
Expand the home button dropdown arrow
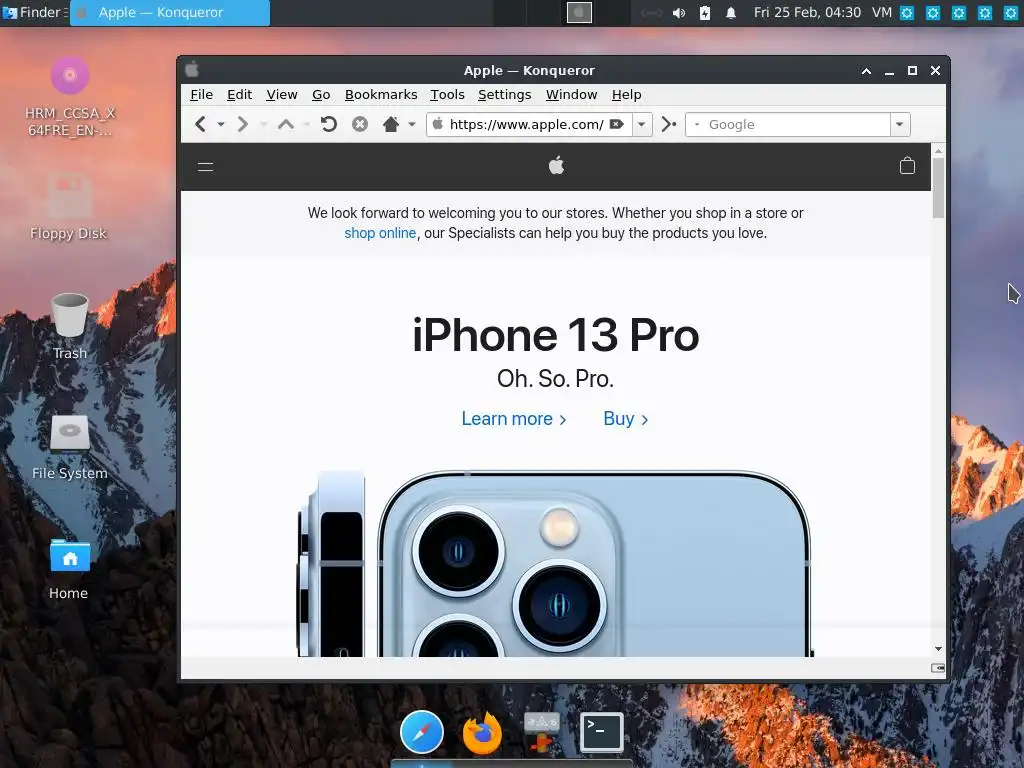(411, 124)
